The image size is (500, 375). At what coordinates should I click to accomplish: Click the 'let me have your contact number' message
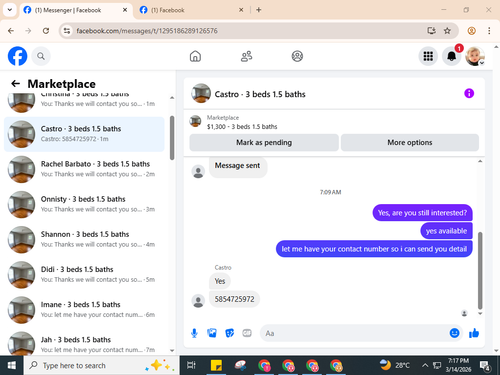tap(374, 249)
